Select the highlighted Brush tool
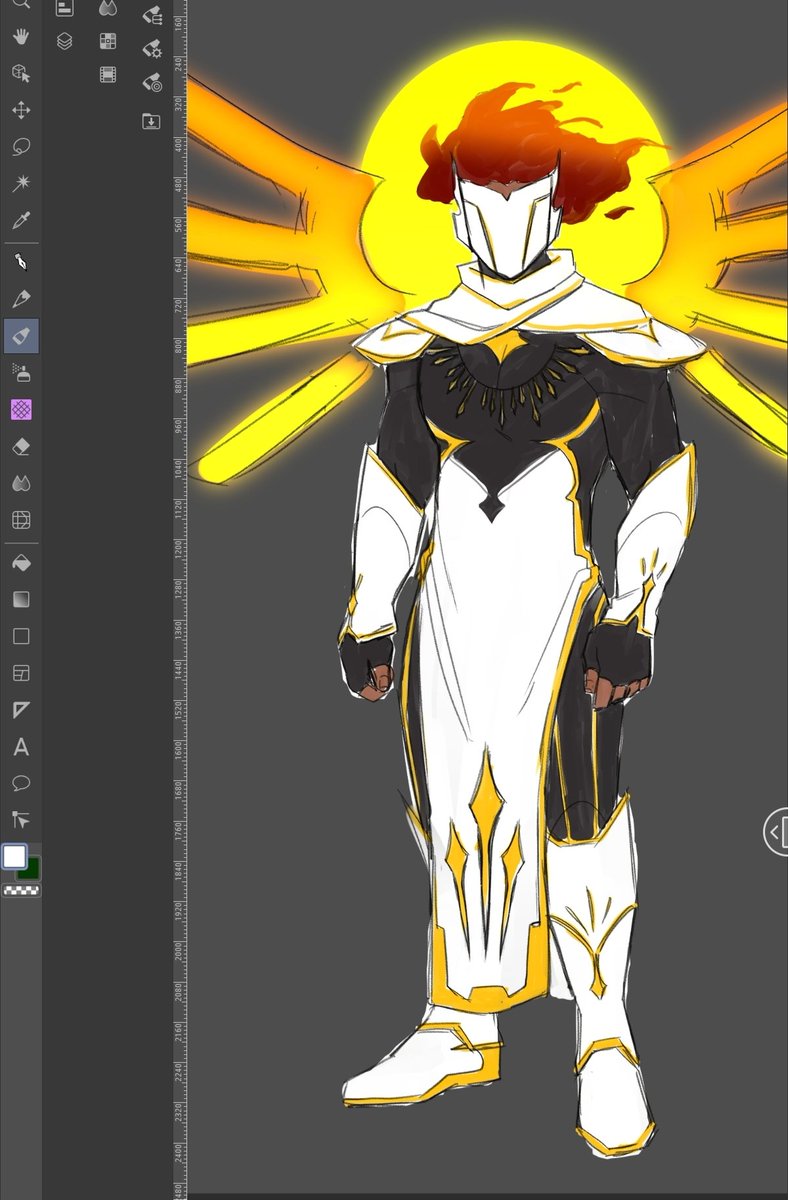Viewport: 788px width, 1200px height. pyautogui.click(x=21, y=336)
